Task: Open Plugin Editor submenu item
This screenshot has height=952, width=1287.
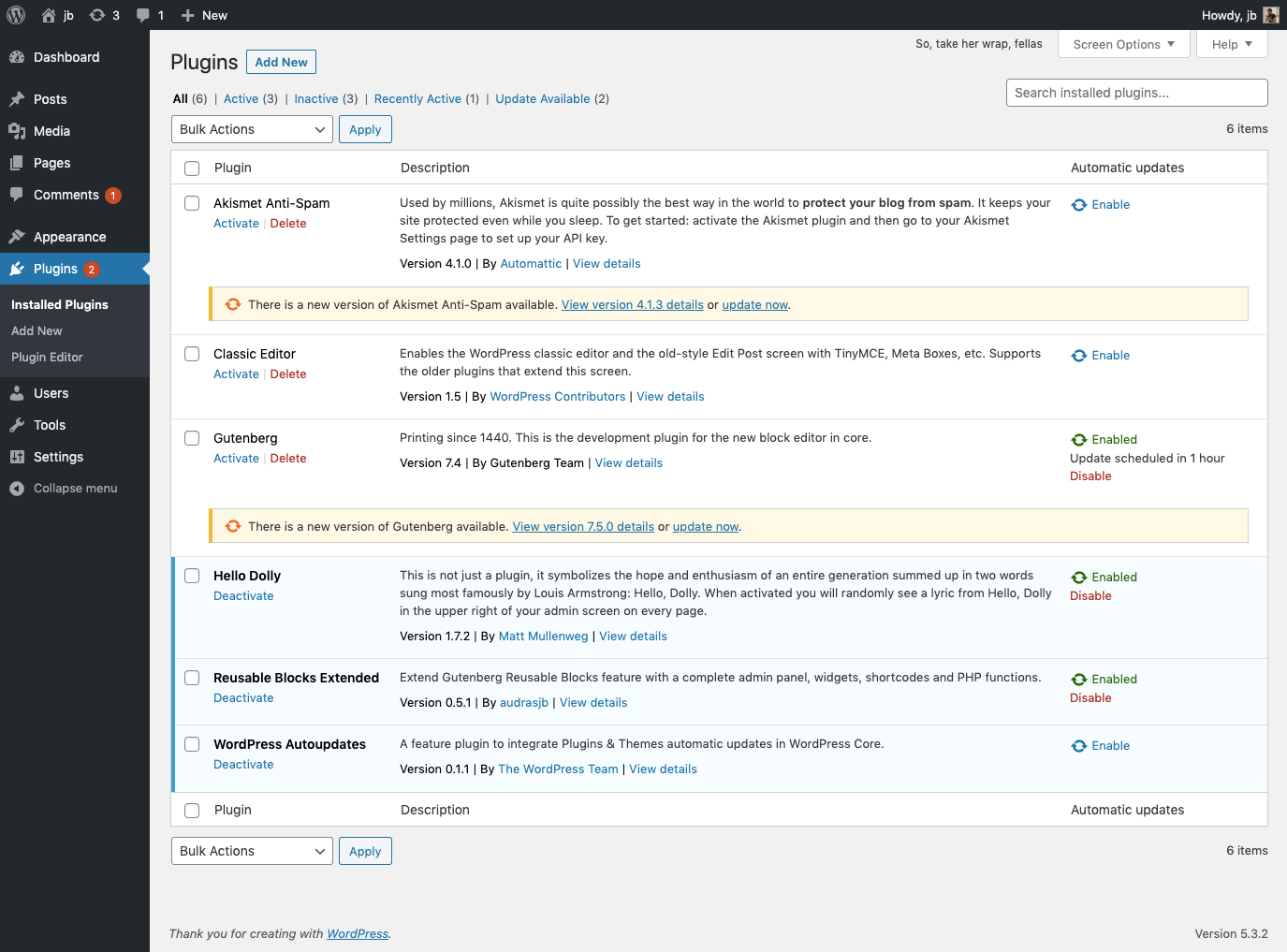Action: click(x=47, y=357)
